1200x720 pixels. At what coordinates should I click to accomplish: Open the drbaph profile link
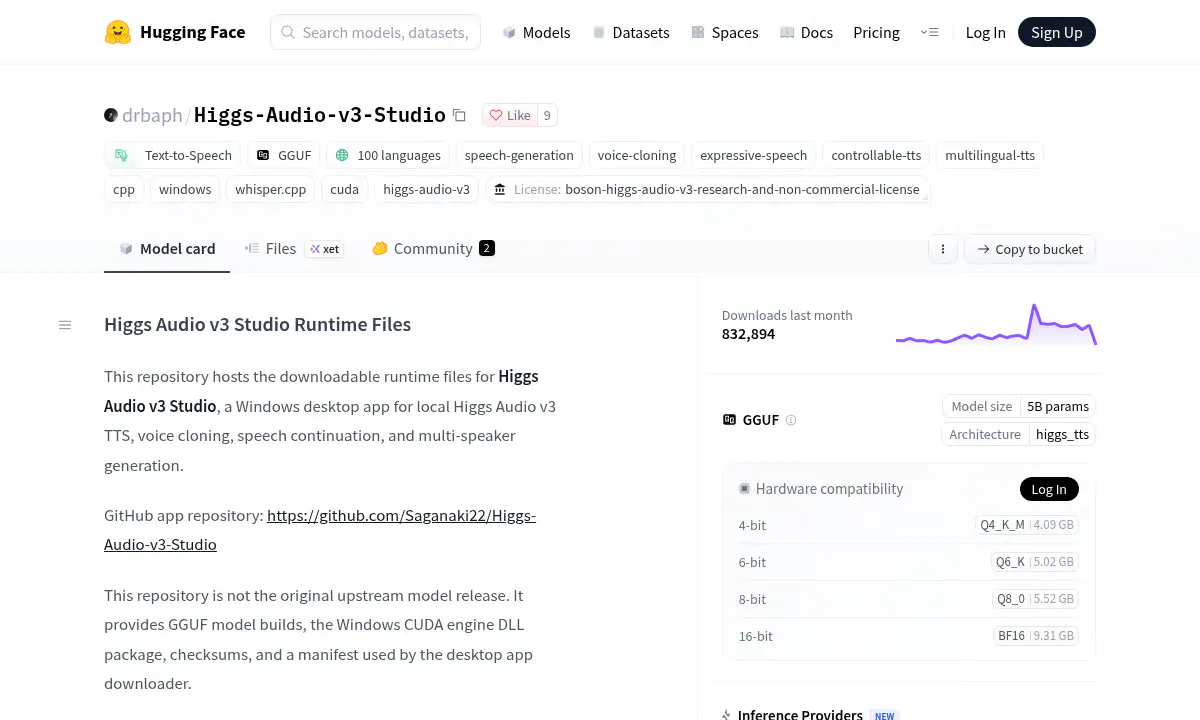click(x=152, y=115)
